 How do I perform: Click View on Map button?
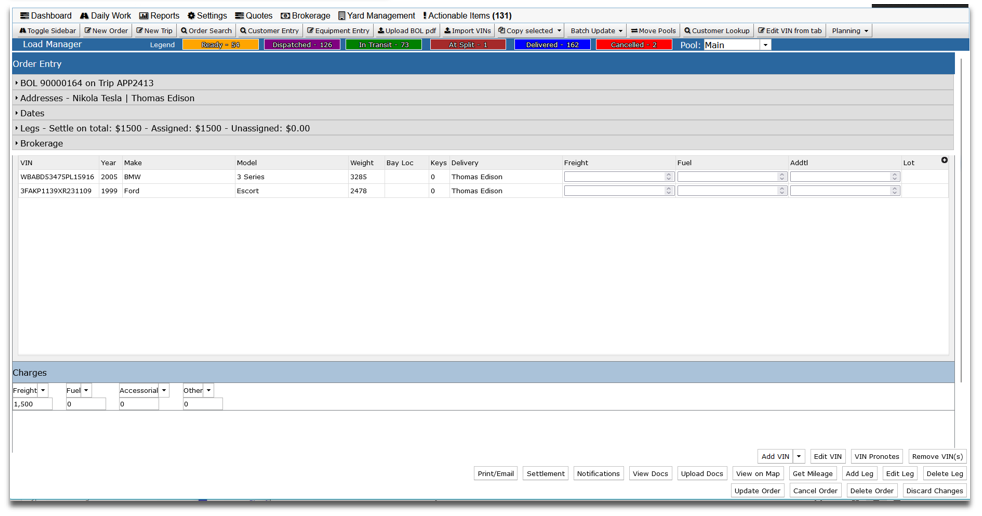(x=758, y=473)
